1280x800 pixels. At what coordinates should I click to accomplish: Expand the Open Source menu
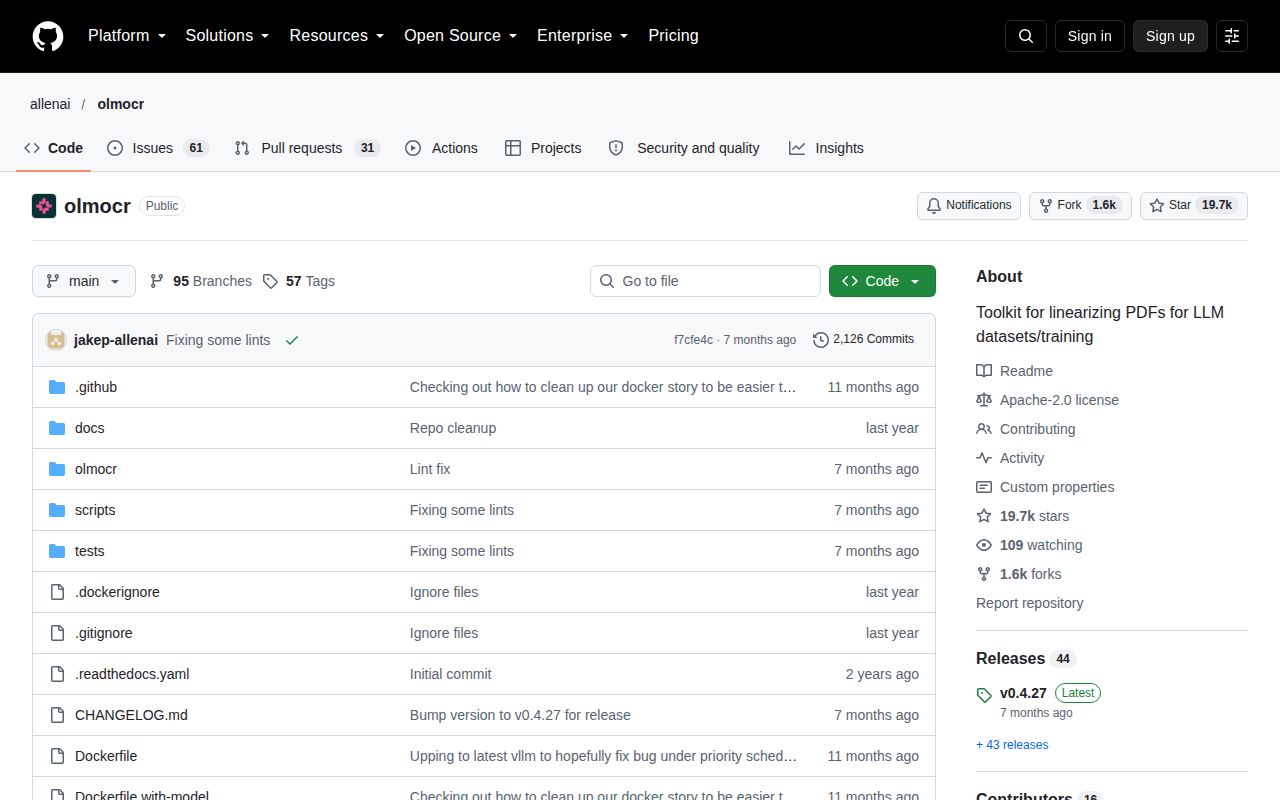[x=461, y=36]
